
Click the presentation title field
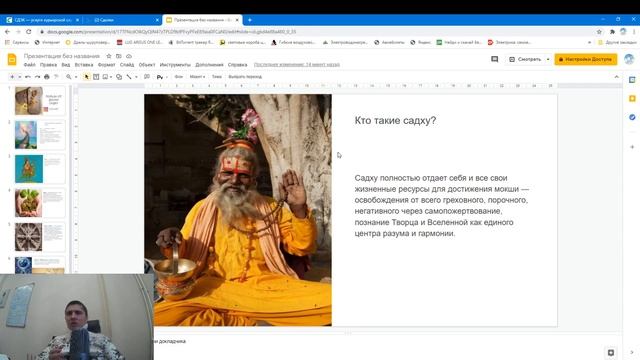(x=62, y=56)
